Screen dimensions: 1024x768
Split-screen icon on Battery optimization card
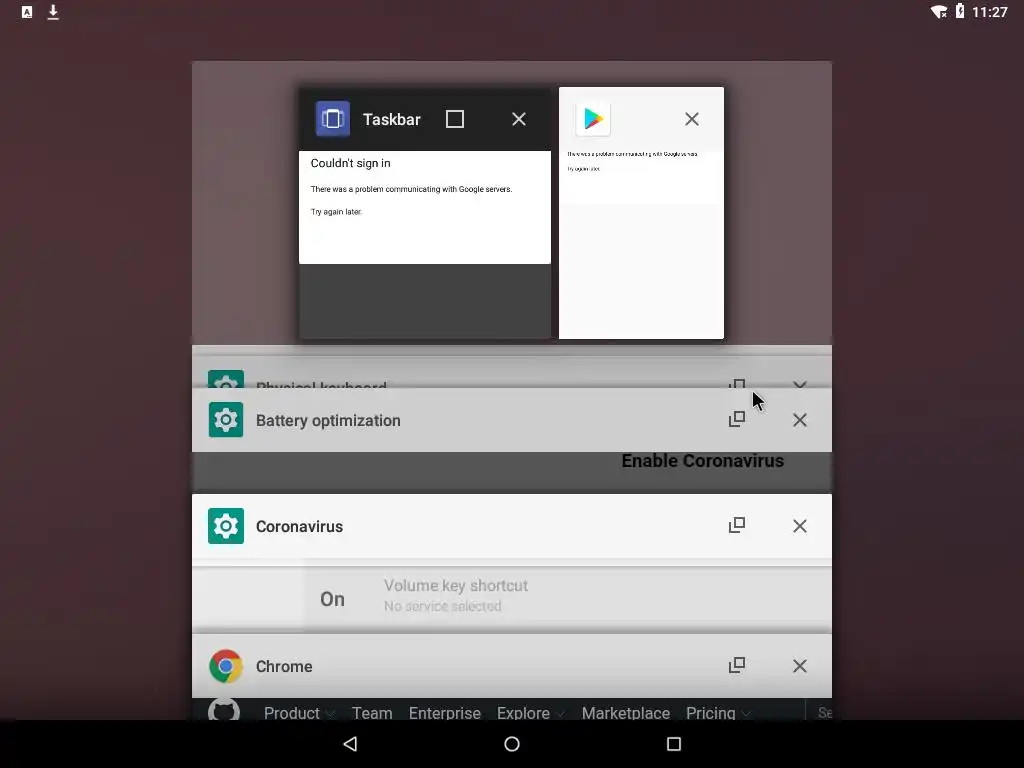[737, 419]
